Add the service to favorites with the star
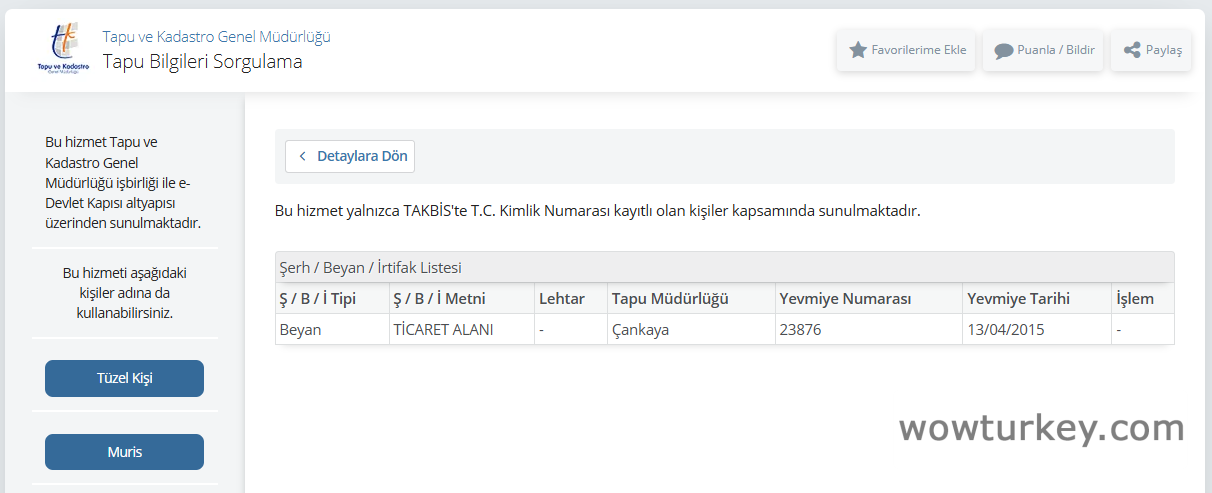Screen dimensions: 1212x493 pyautogui.click(x=906, y=50)
